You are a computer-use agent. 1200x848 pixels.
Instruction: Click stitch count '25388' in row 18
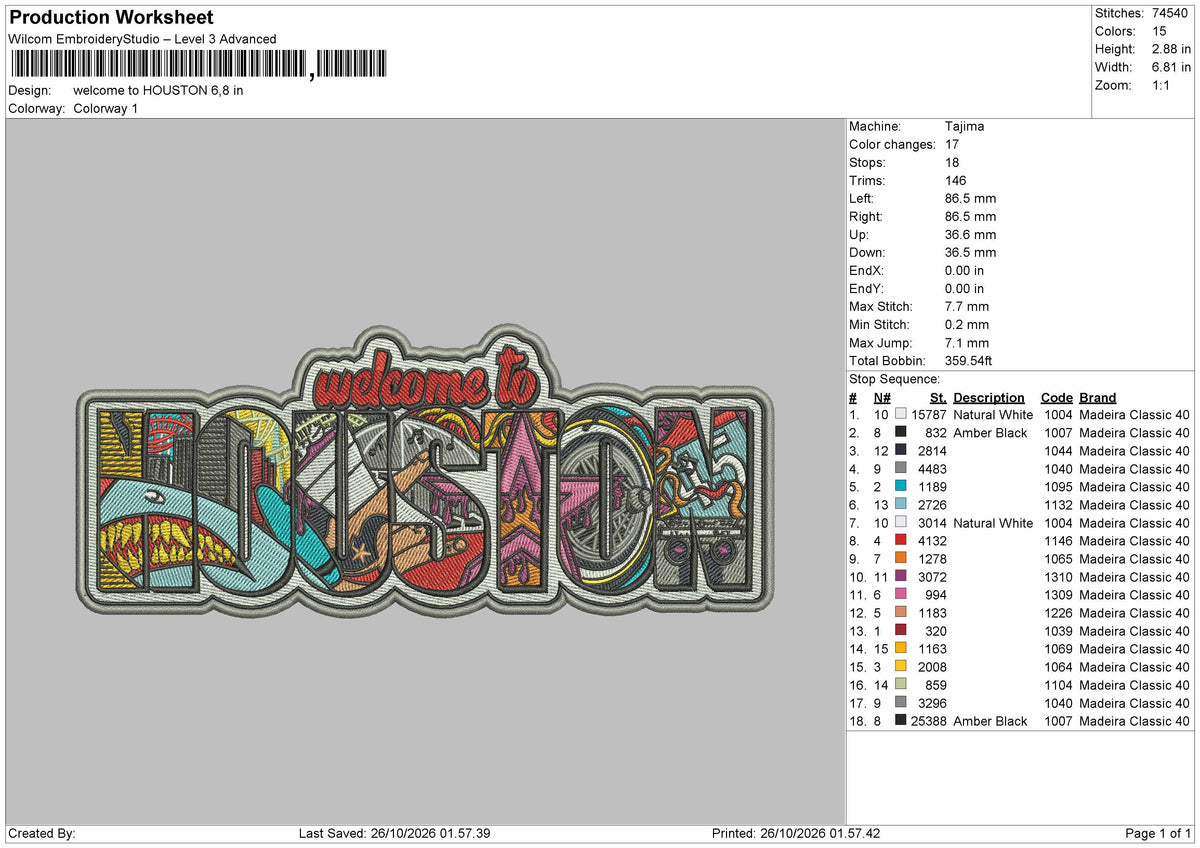coord(929,720)
